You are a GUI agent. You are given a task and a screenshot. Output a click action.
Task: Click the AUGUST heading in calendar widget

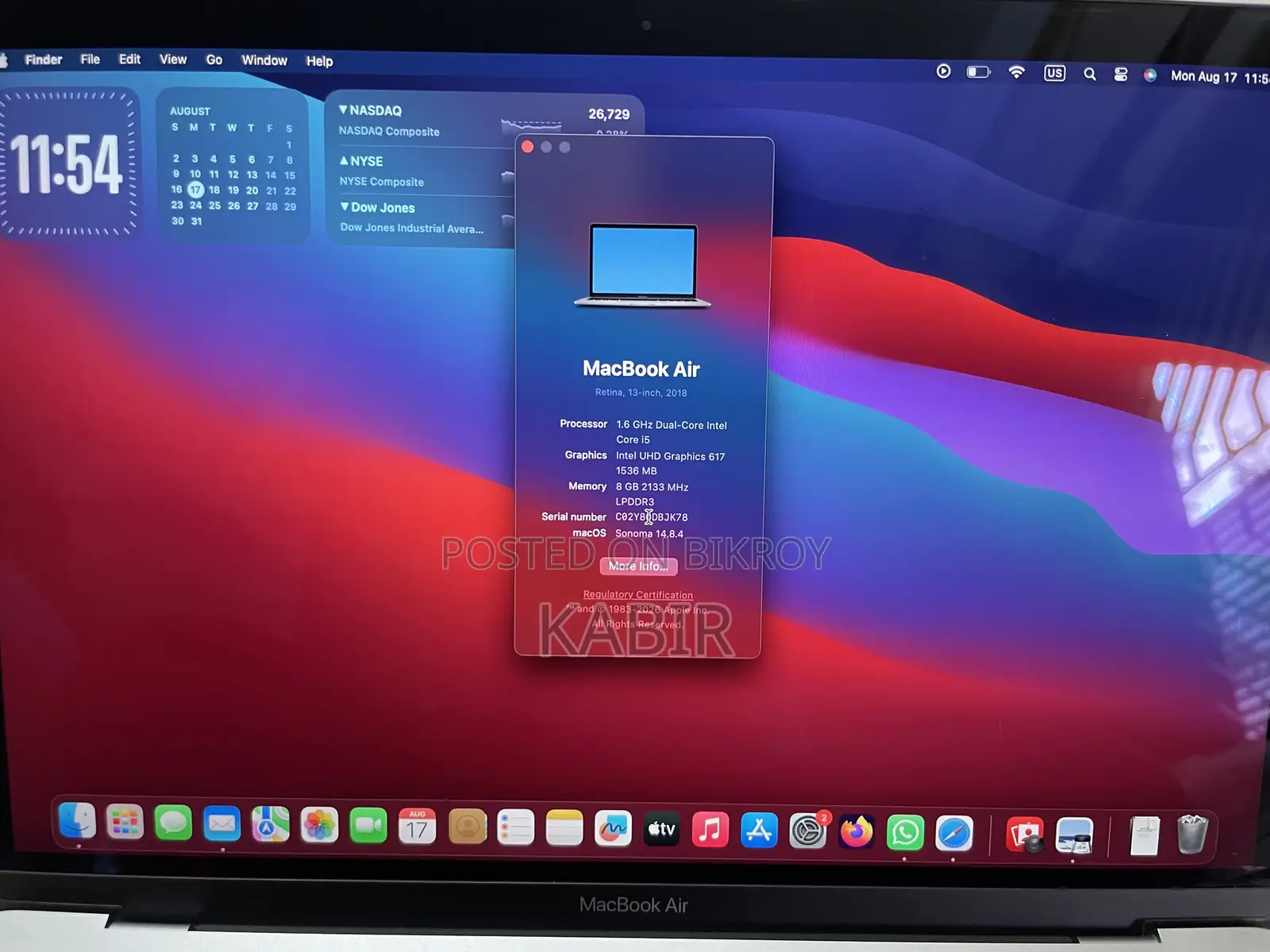(190, 111)
